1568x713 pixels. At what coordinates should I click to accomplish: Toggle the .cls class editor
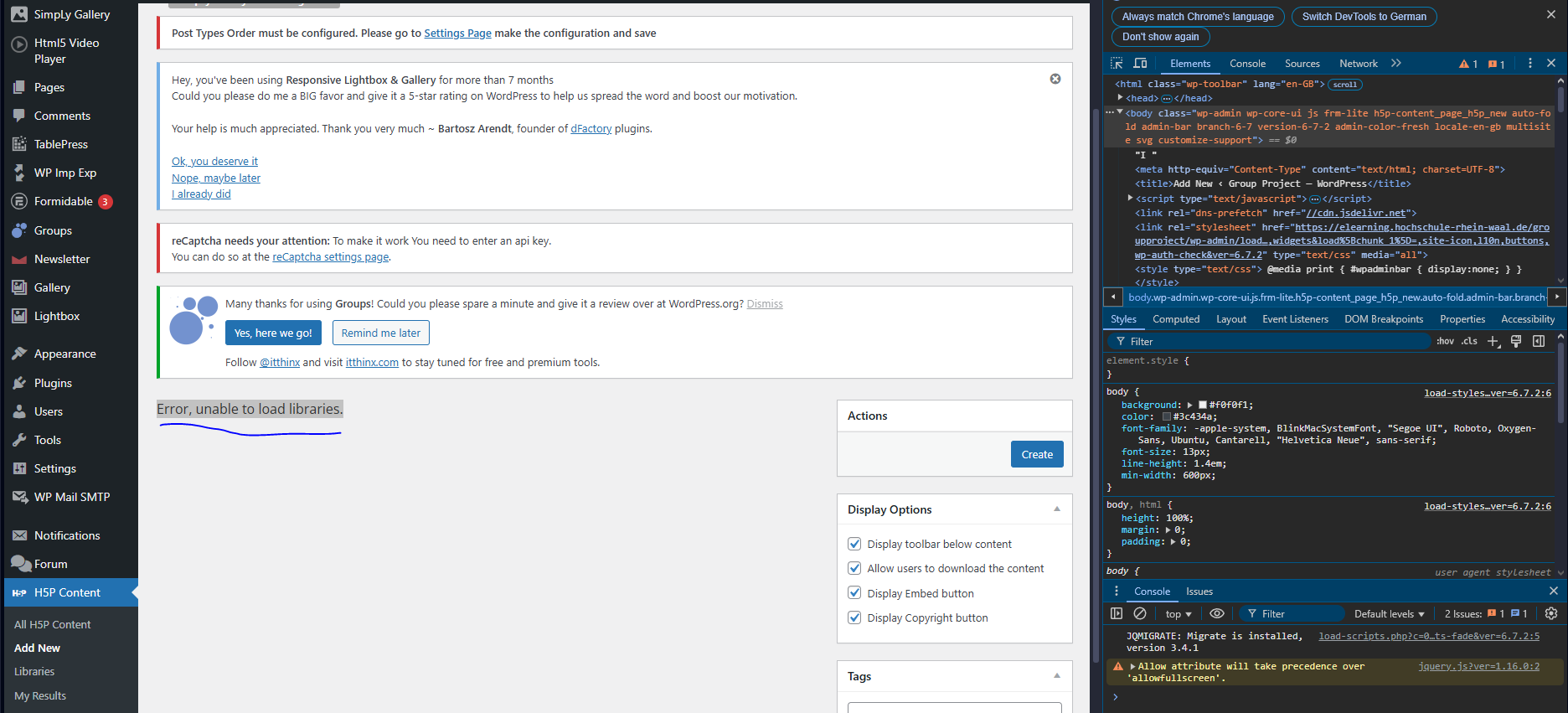(x=1469, y=342)
